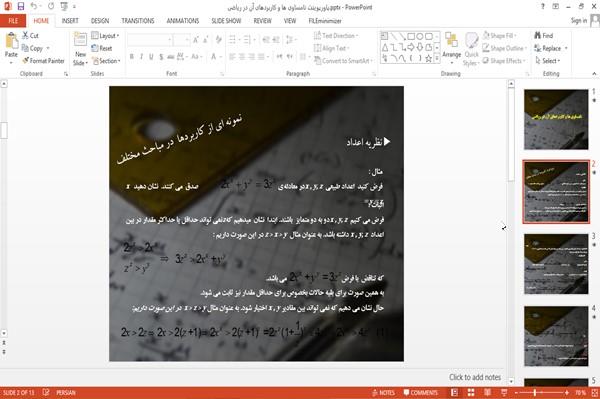
Task: Toggle Underline formatting
Action: pyautogui.click(x=151, y=57)
